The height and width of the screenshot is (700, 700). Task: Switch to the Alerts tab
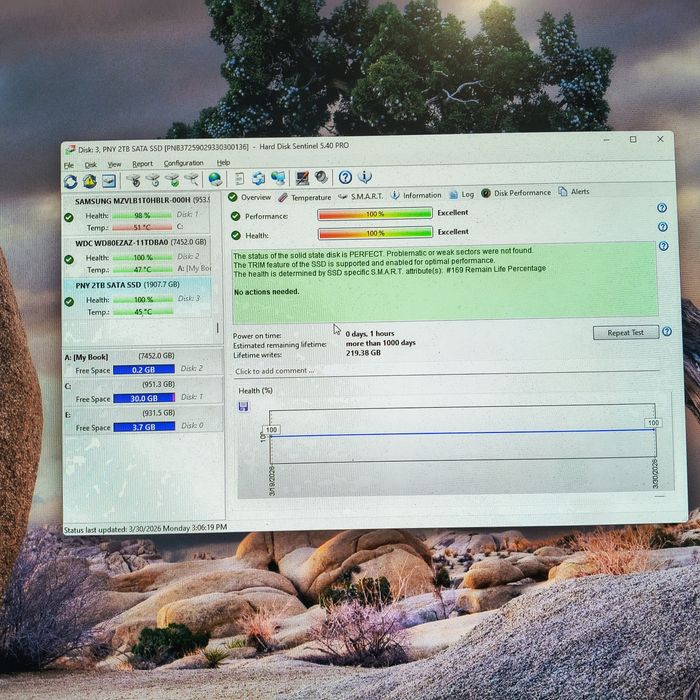[x=574, y=192]
